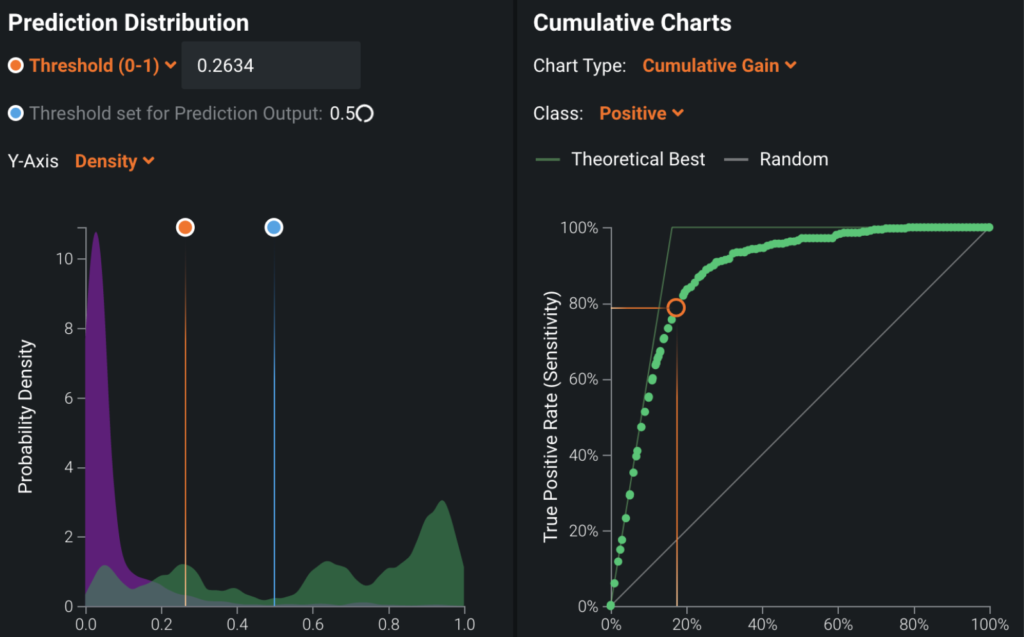Click the green Theoretical Best legend line

point(548,159)
